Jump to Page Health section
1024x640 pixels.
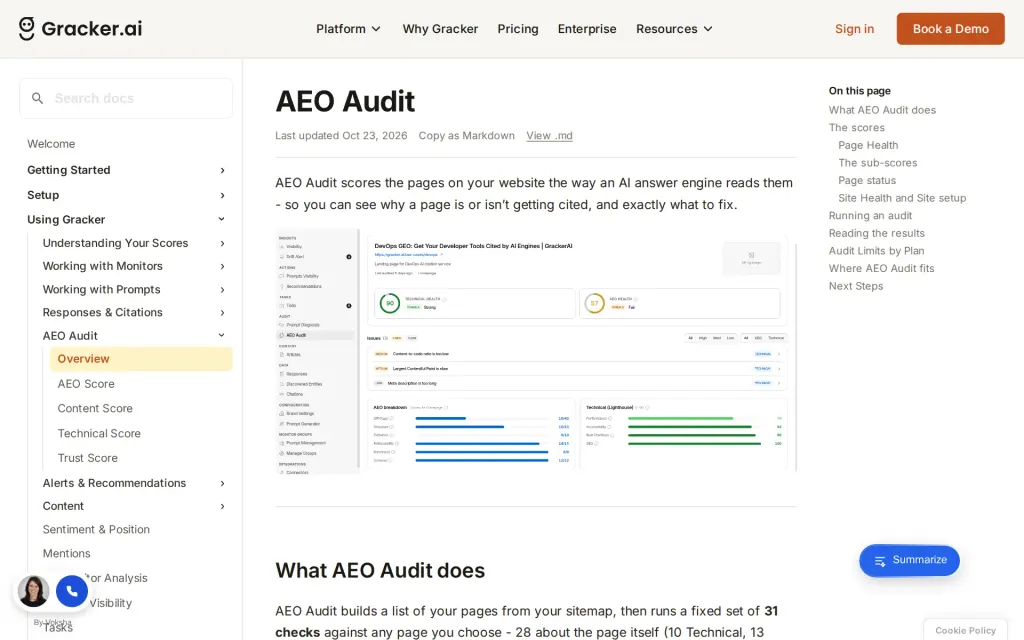point(868,146)
